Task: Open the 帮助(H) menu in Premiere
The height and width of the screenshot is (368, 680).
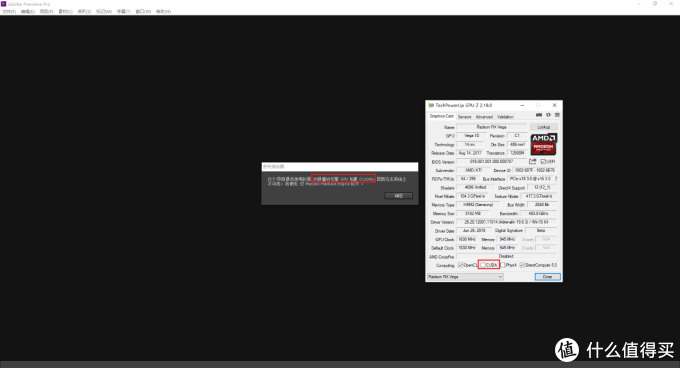Action: (x=163, y=11)
